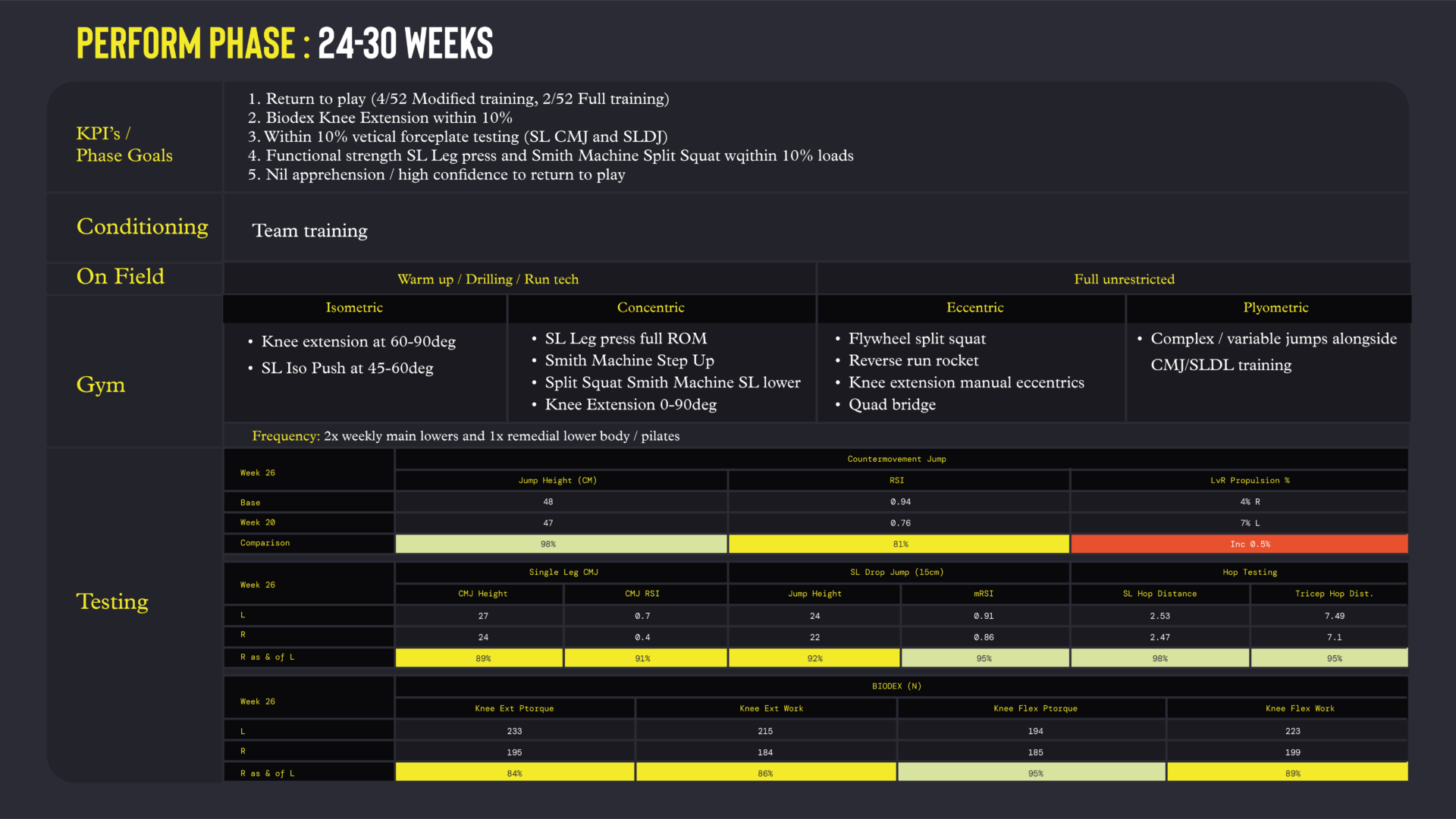1456x819 pixels.
Task: Select the 'Concentric' column header
Action: [x=651, y=307]
